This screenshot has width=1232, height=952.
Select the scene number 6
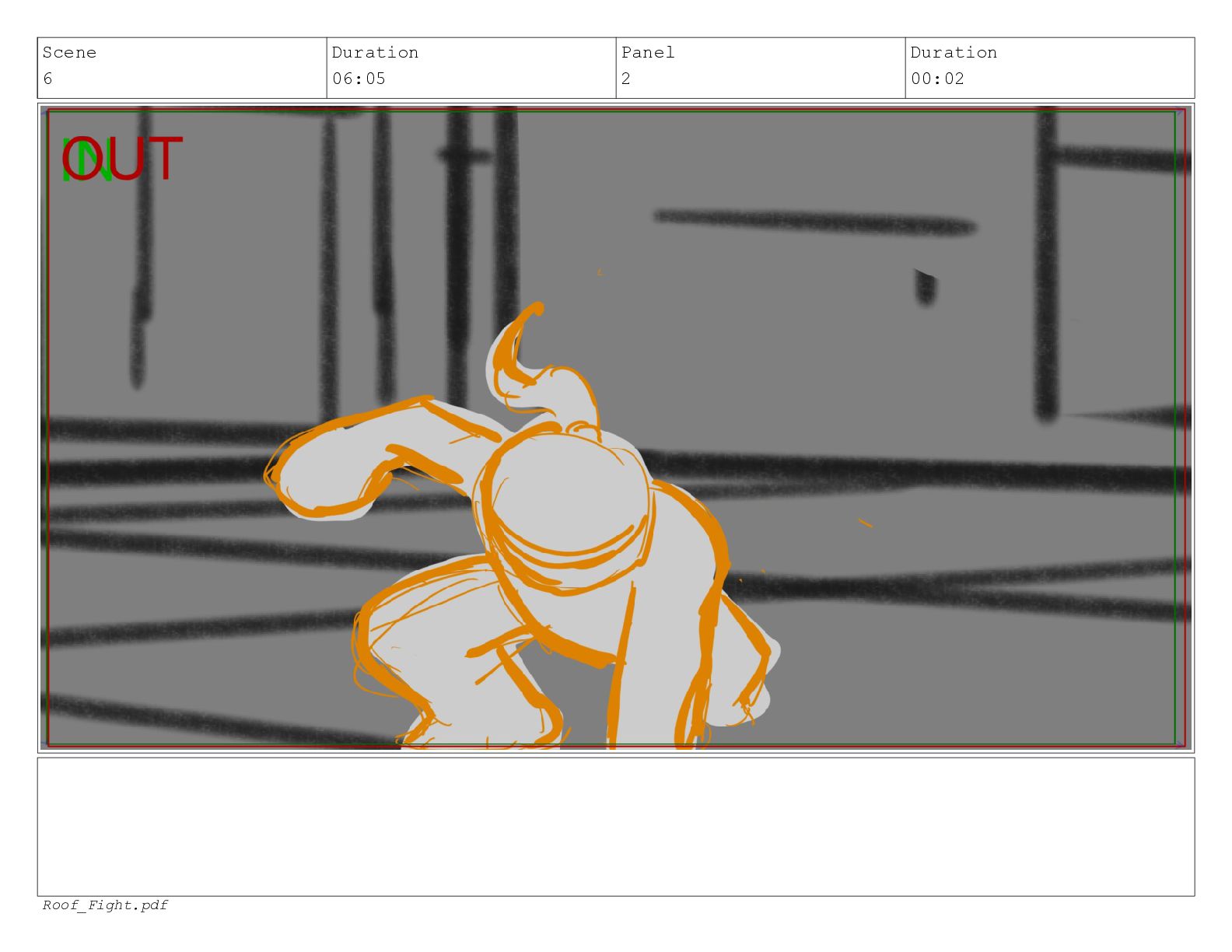click(47, 79)
